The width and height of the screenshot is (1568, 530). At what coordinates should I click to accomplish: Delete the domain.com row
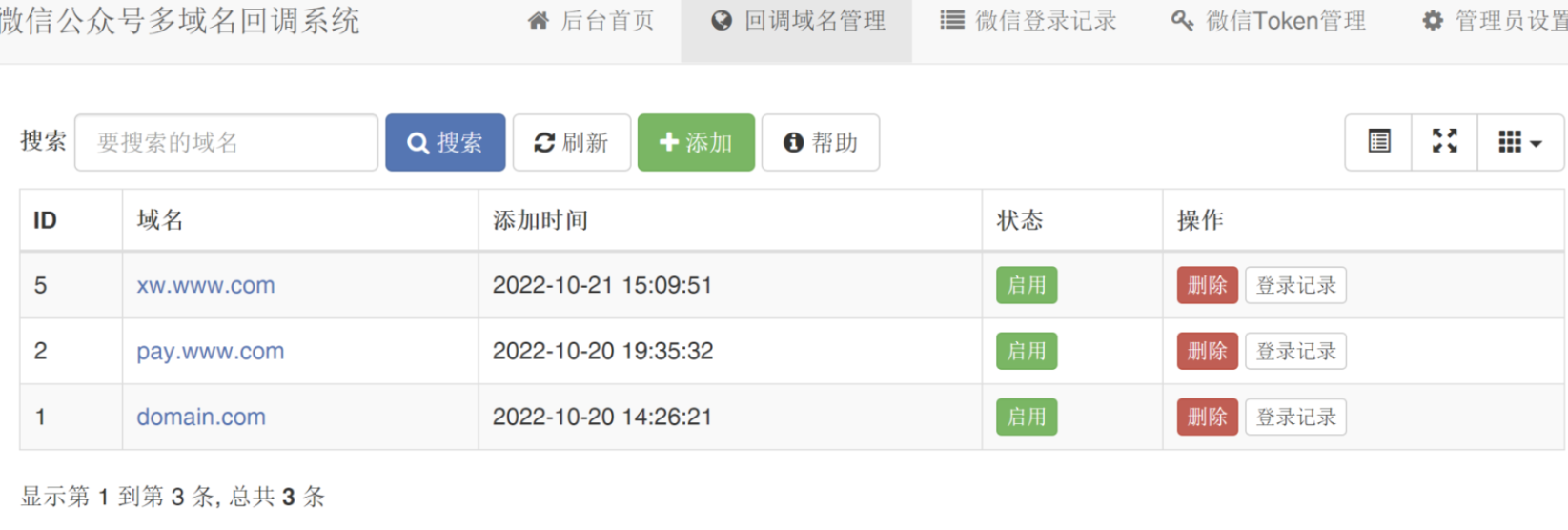(1207, 417)
